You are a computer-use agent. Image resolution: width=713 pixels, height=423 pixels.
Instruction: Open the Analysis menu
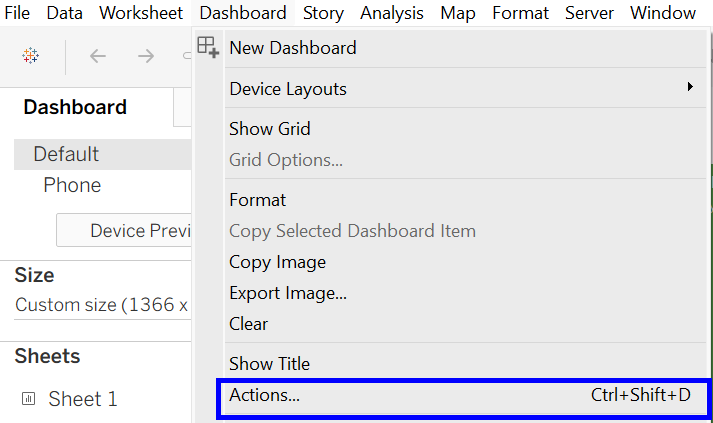pyautogui.click(x=392, y=13)
